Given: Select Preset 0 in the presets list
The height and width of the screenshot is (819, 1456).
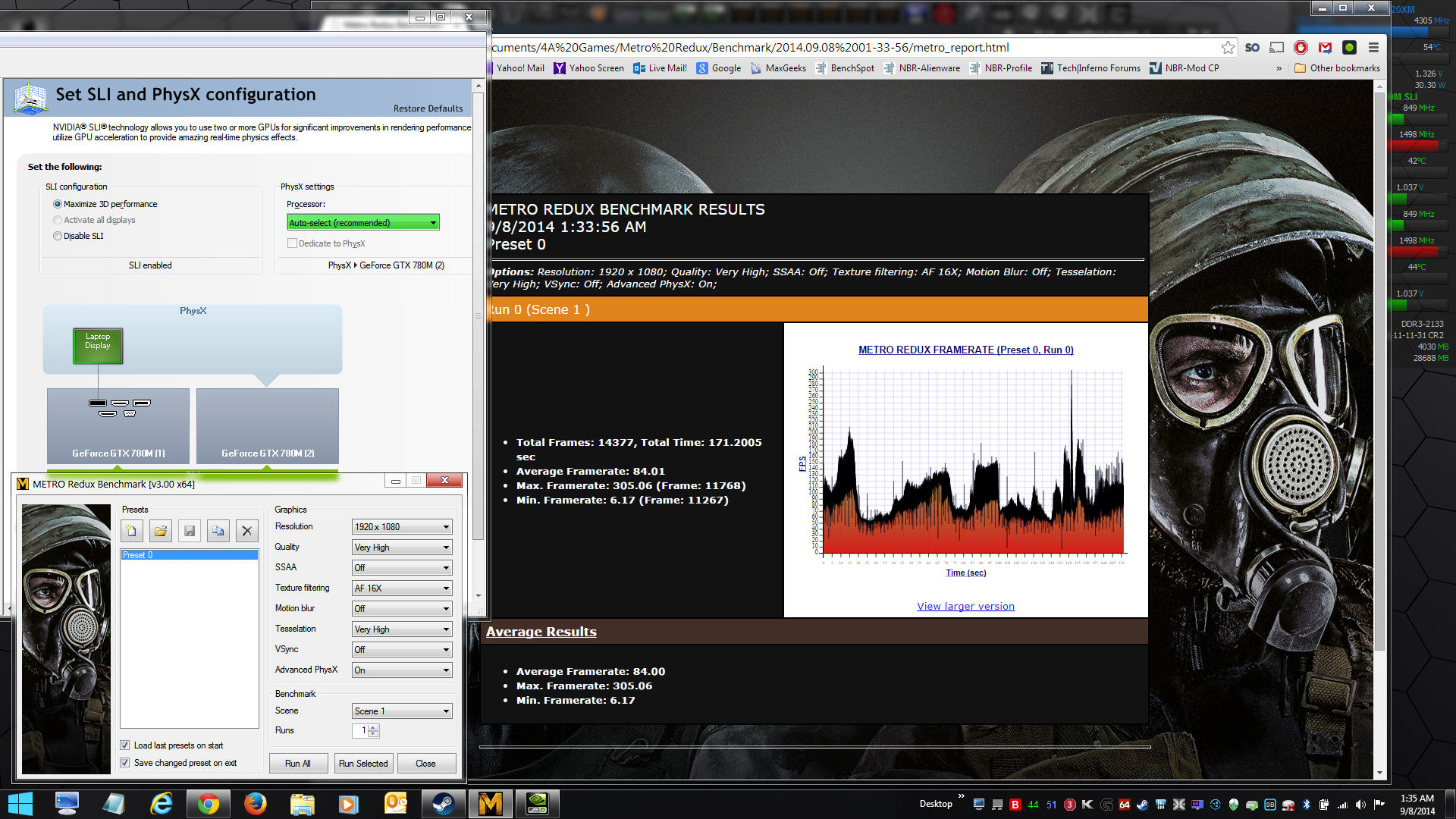Looking at the screenshot, I should 189,555.
